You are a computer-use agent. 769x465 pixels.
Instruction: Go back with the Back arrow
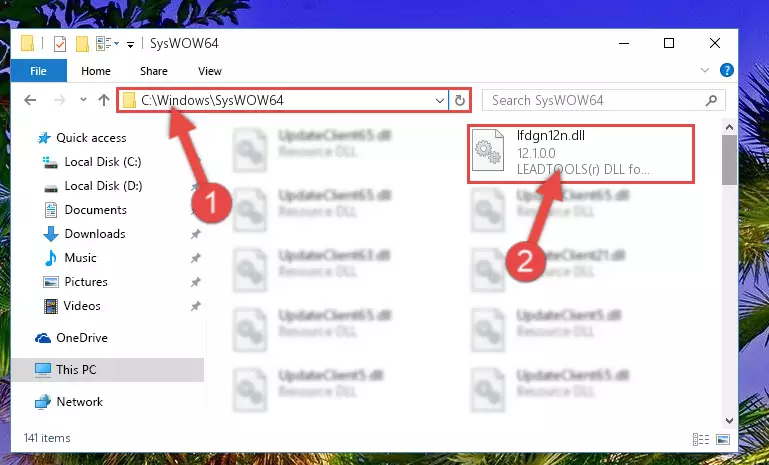30,100
